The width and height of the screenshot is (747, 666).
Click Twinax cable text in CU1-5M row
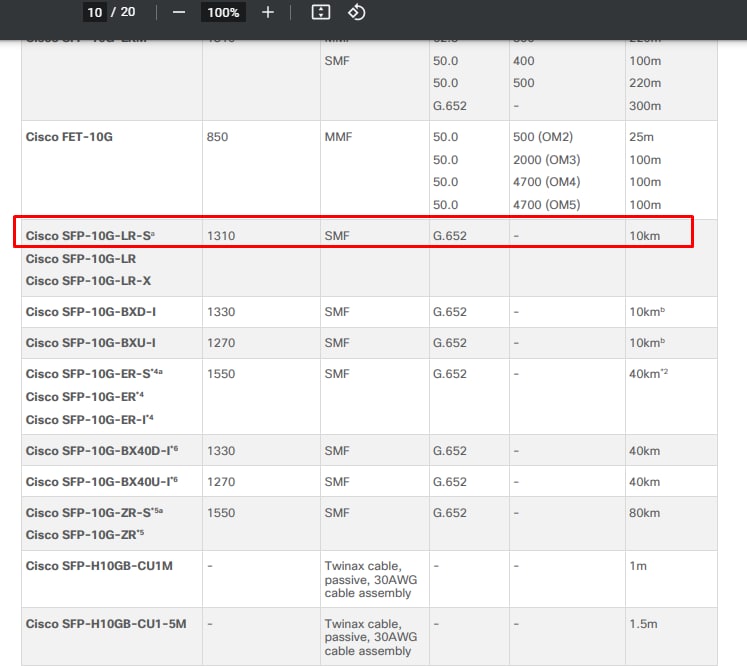tap(371, 637)
